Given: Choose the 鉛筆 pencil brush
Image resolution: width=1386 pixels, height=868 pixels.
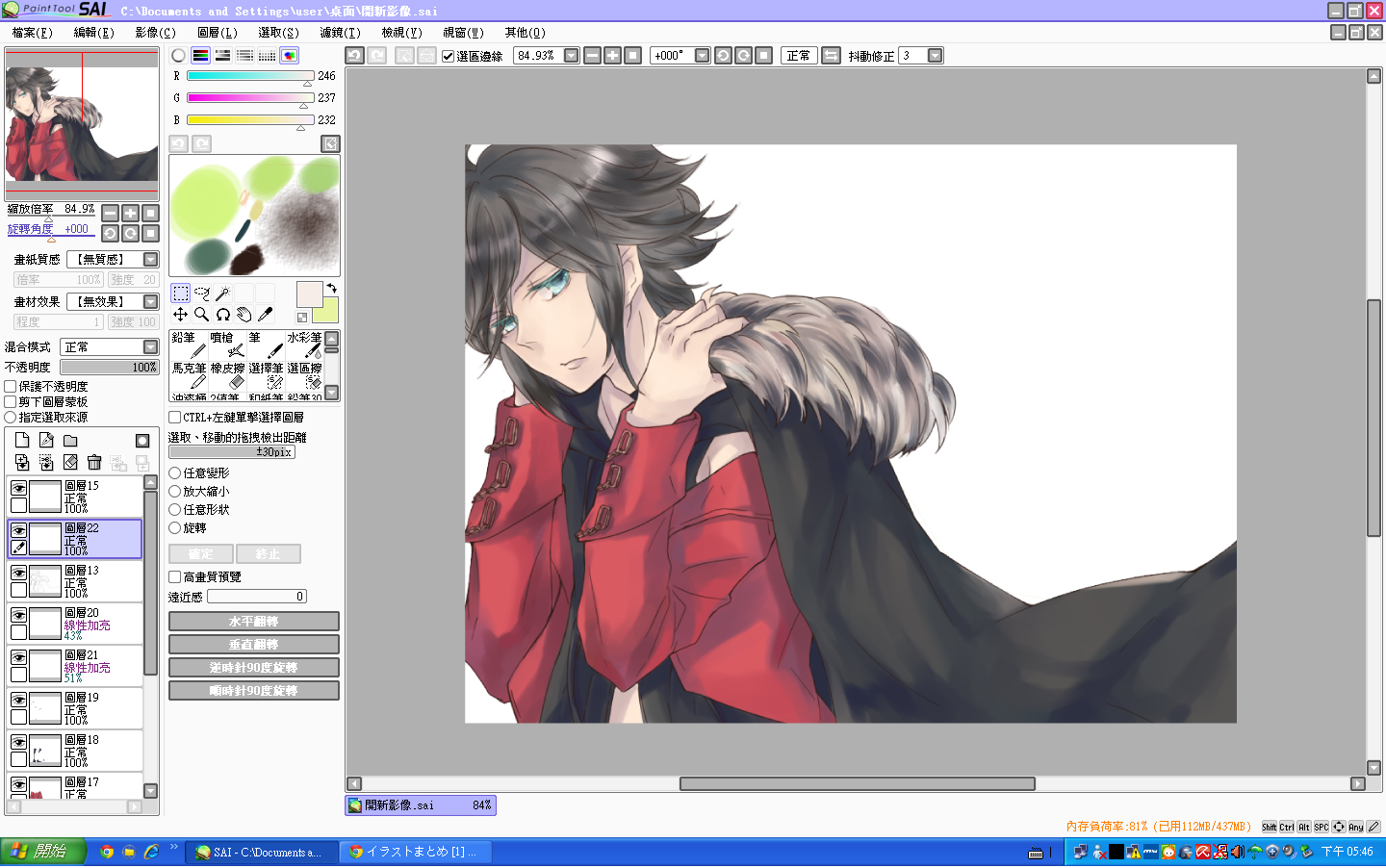Looking at the screenshot, I should pos(189,345).
